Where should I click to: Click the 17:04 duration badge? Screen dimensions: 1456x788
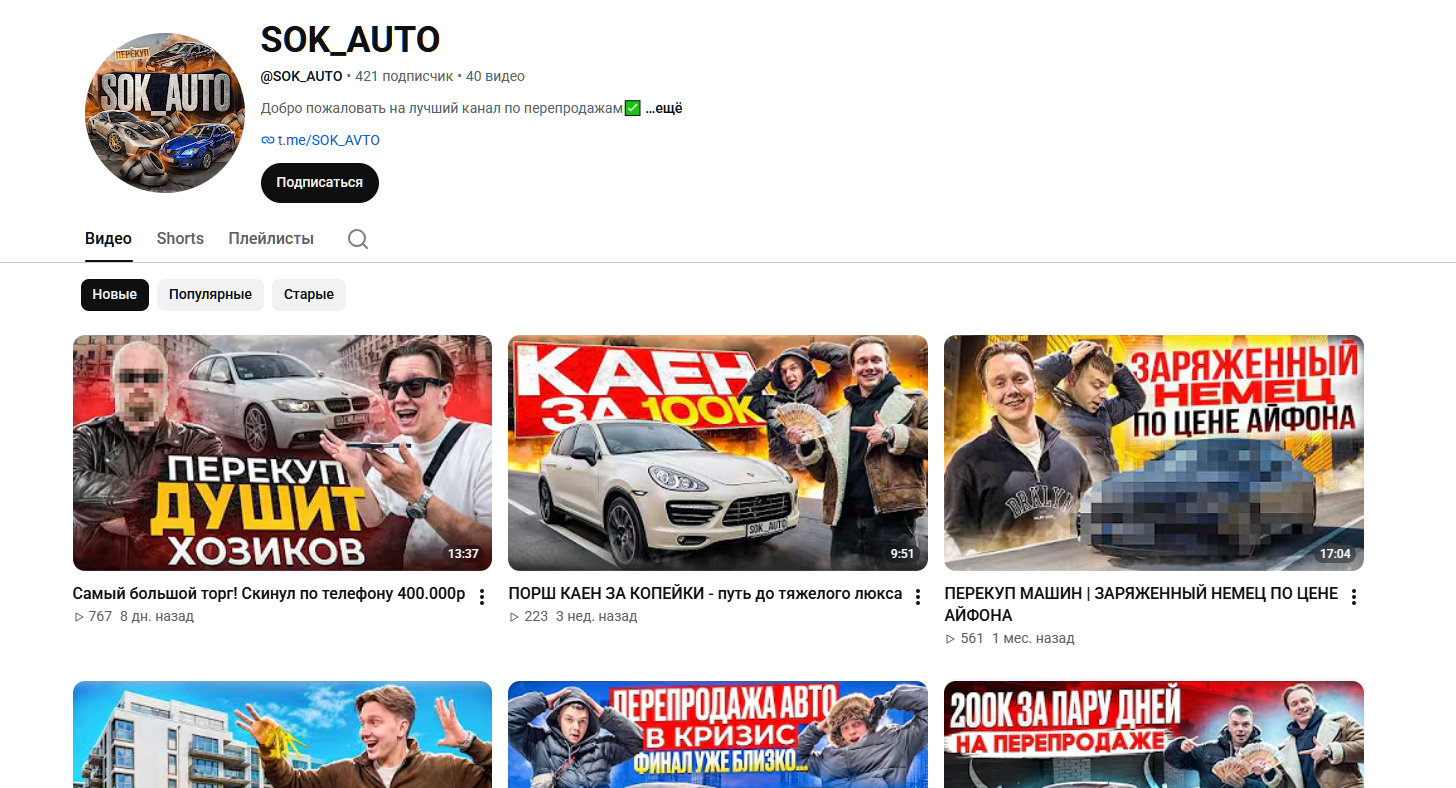1335,554
